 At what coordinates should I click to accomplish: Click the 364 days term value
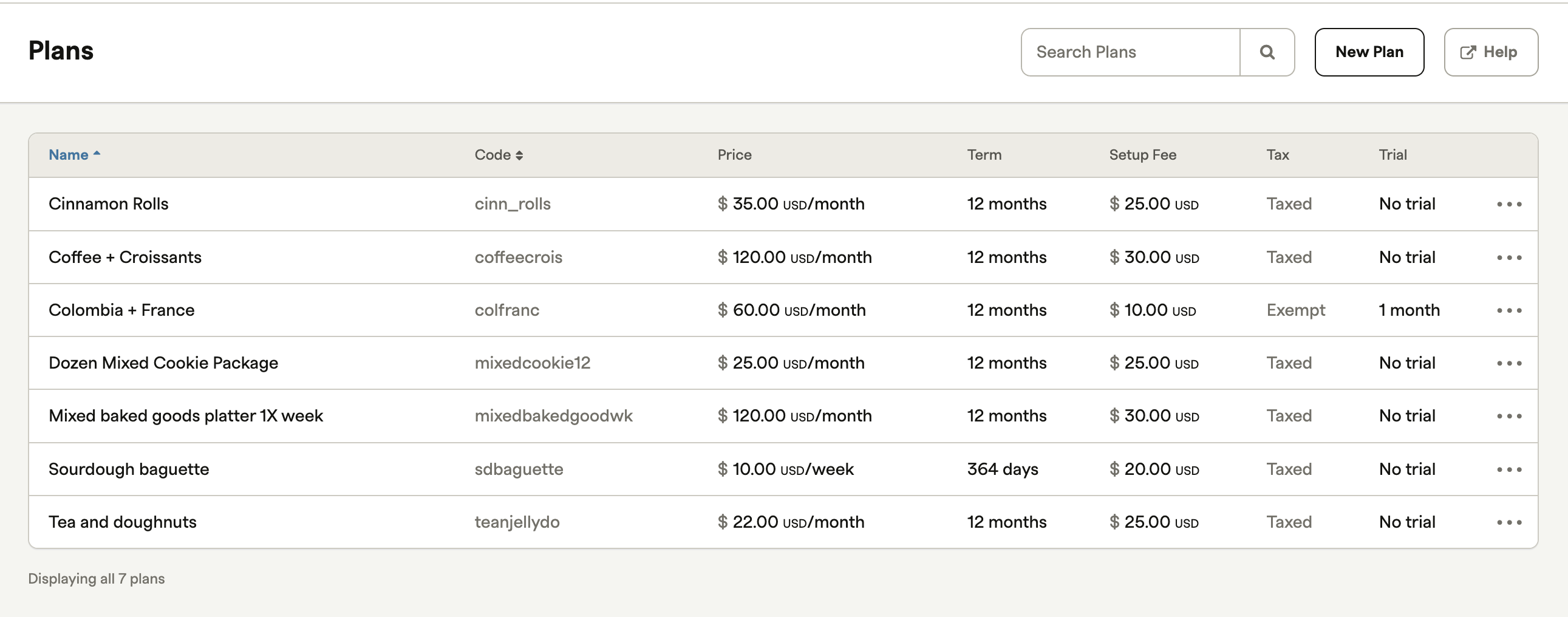point(1003,469)
